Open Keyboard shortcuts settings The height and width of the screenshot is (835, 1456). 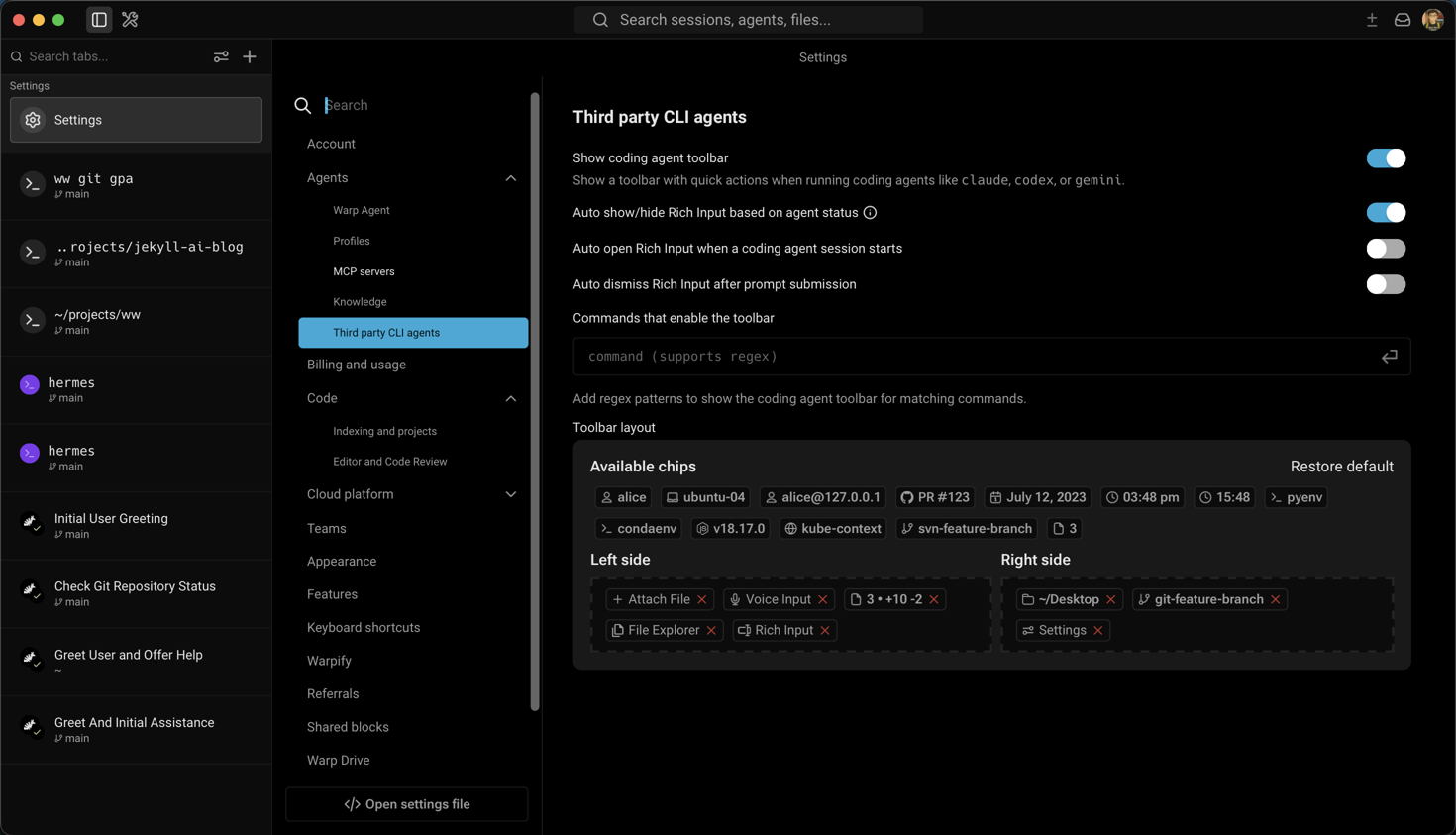[x=364, y=628]
